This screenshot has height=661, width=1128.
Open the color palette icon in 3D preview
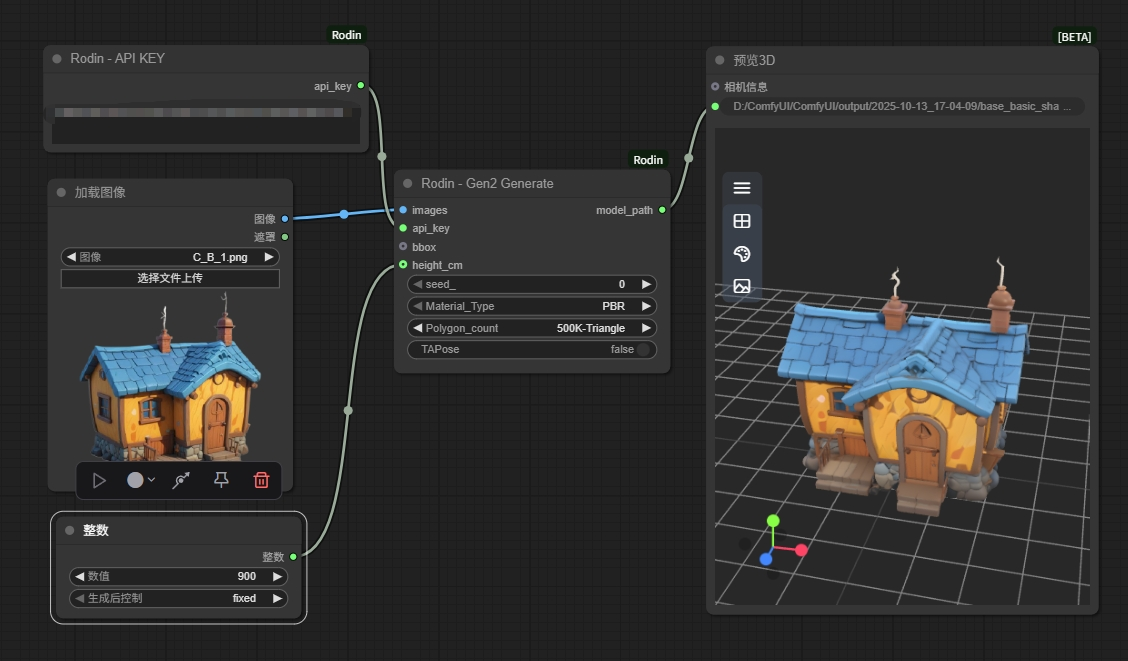742,253
